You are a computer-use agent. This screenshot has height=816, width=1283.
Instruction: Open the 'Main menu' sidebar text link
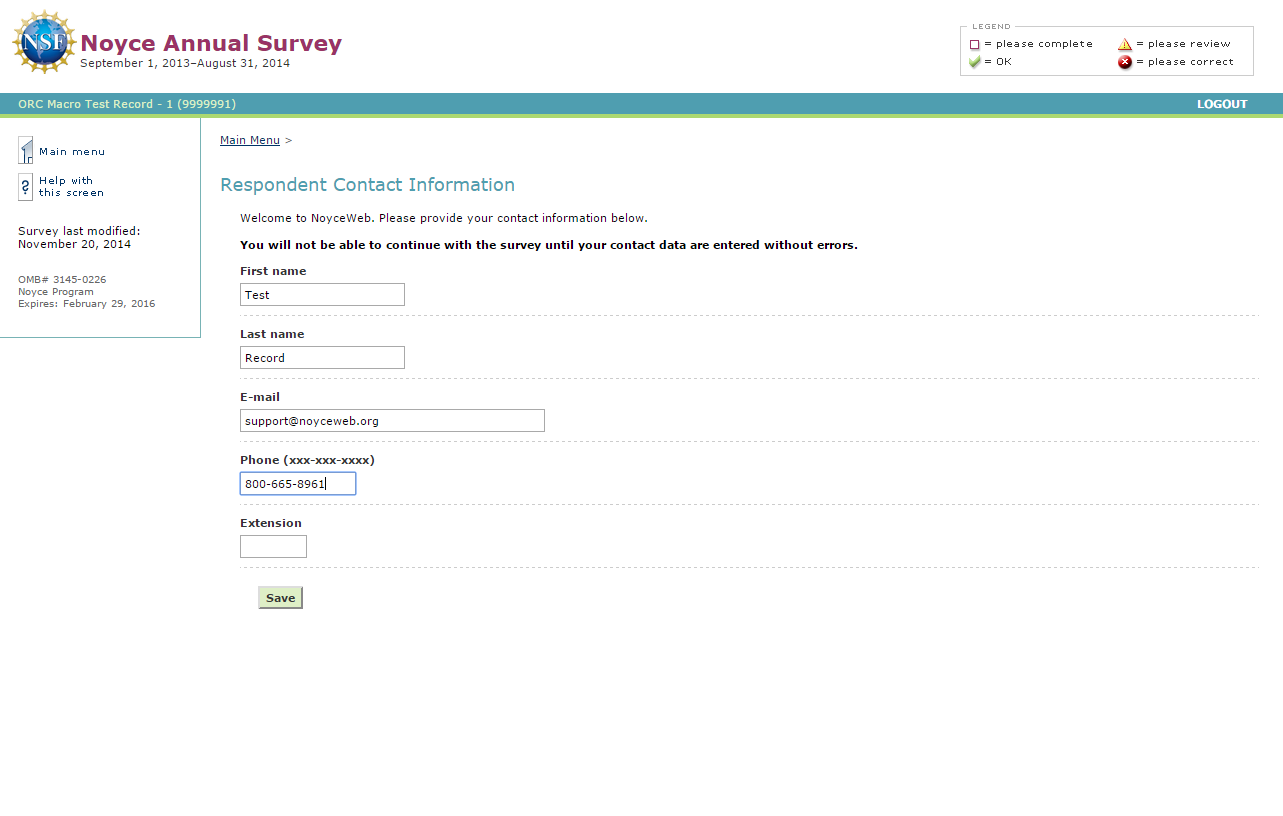(72, 152)
